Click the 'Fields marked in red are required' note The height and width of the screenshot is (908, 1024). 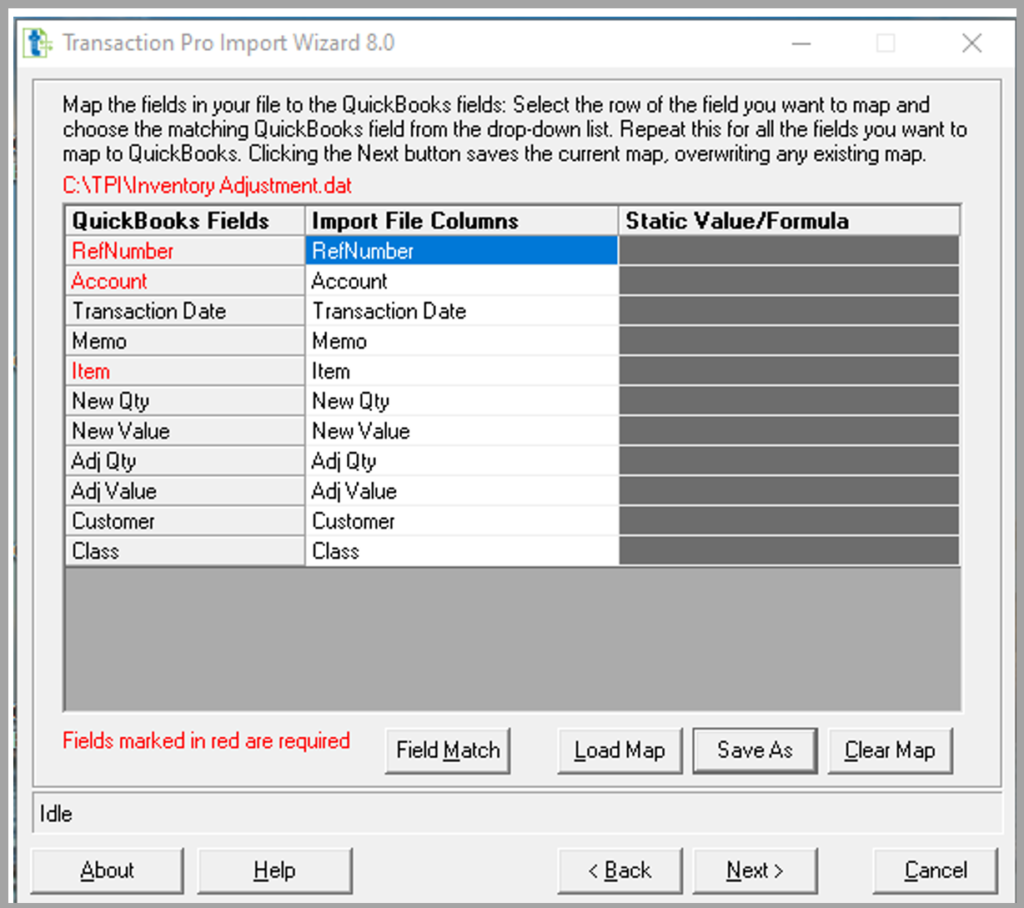tap(206, 741)
